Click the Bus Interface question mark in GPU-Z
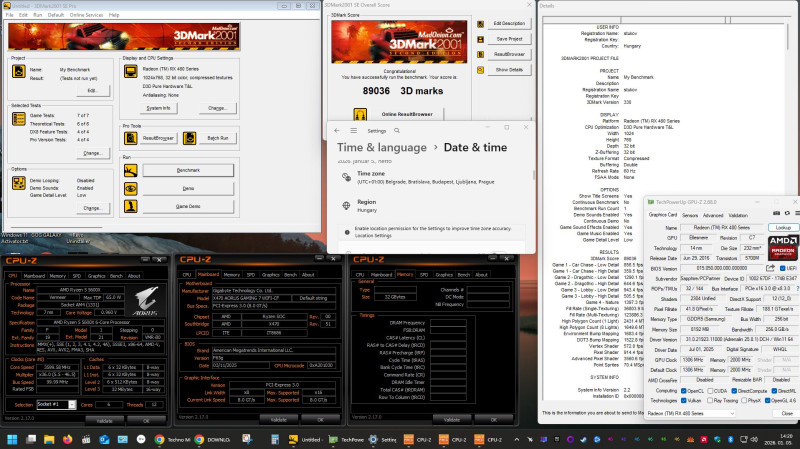This screenshot has height=449, width=800. point(797,288)
